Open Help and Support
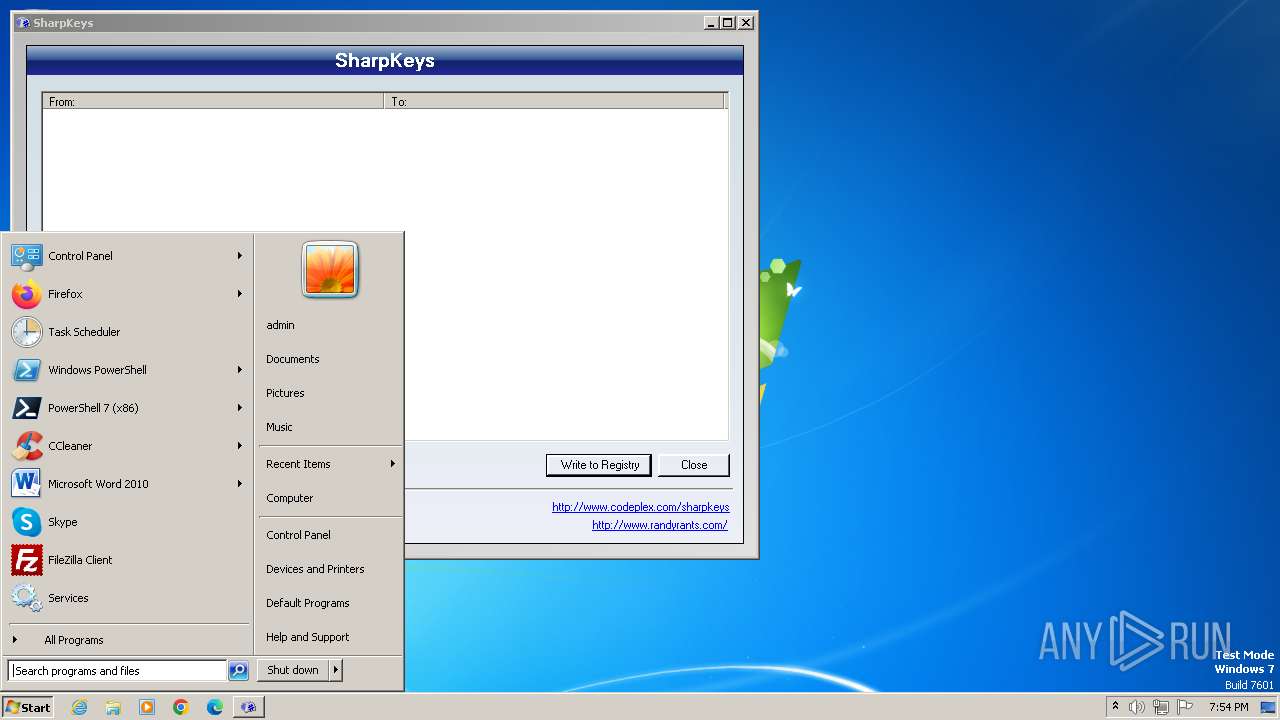 click(x=330, y=637)
